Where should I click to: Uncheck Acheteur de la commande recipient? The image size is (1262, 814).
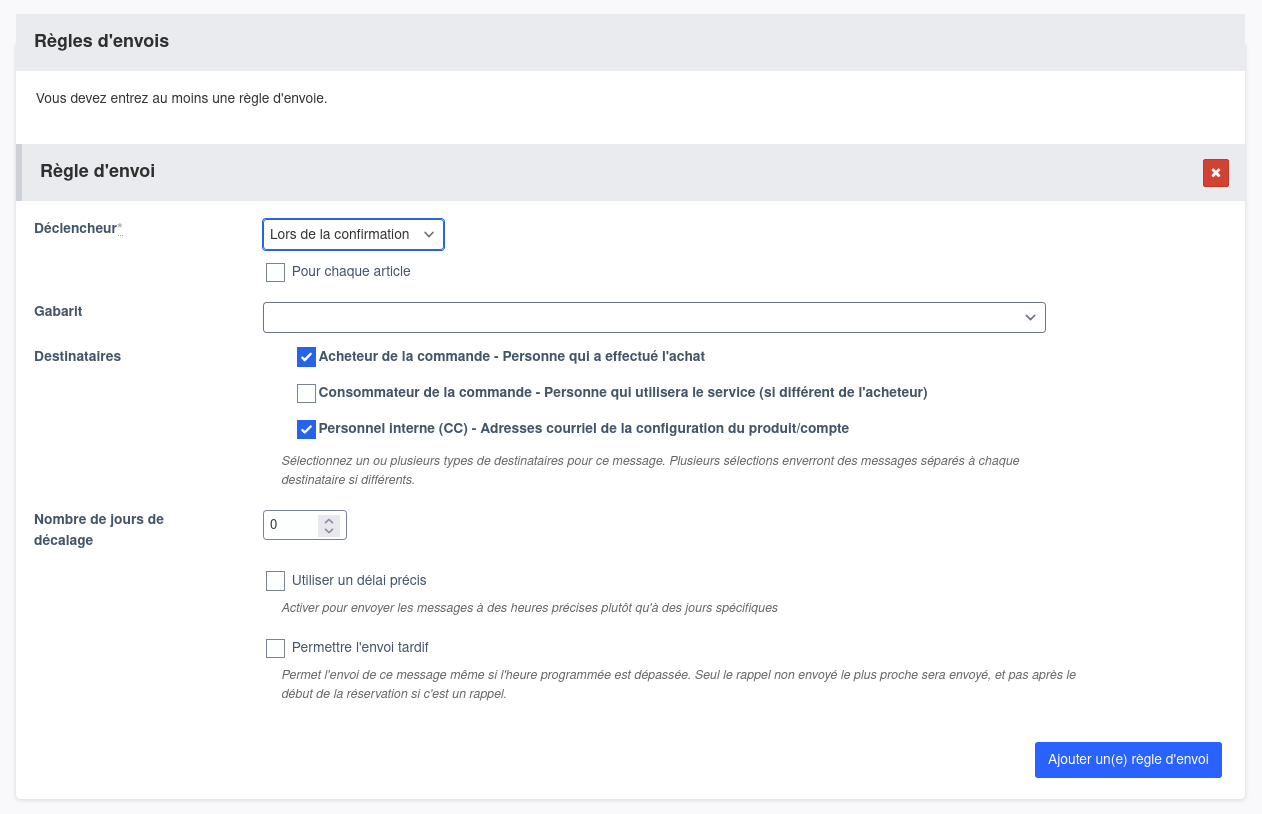(306, 357)
